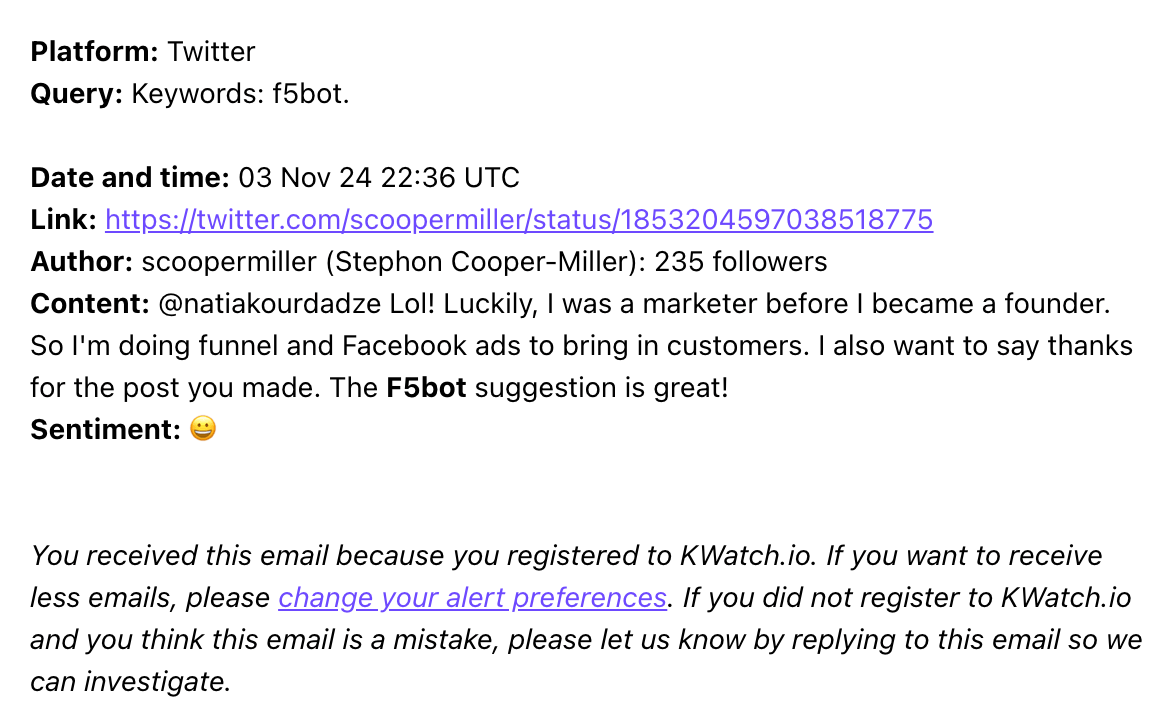Click the bold F5bot word in content

tap(426, 388)
